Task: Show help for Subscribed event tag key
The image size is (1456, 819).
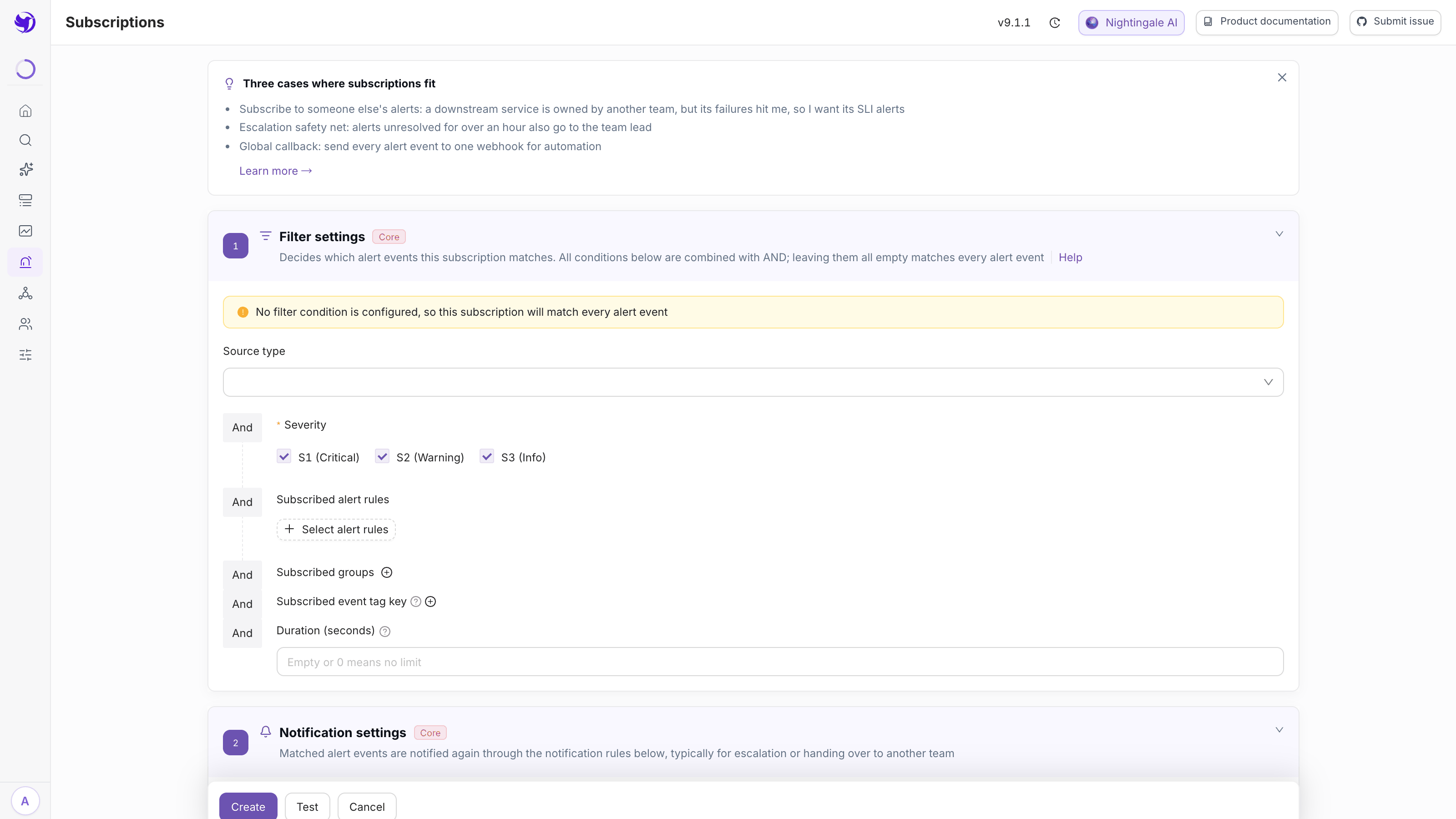Action: click(416, 602)
